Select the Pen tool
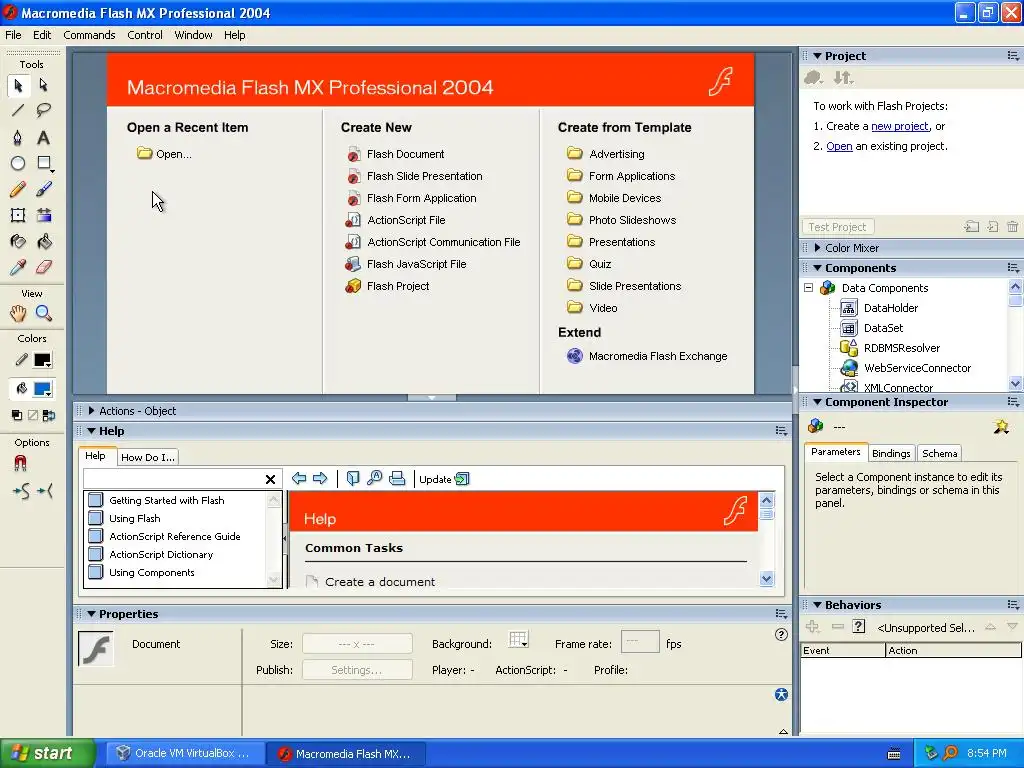Image resolution: width=1024 pixels, height=768 pixels. pyautogui.click(x=18, y=137)
